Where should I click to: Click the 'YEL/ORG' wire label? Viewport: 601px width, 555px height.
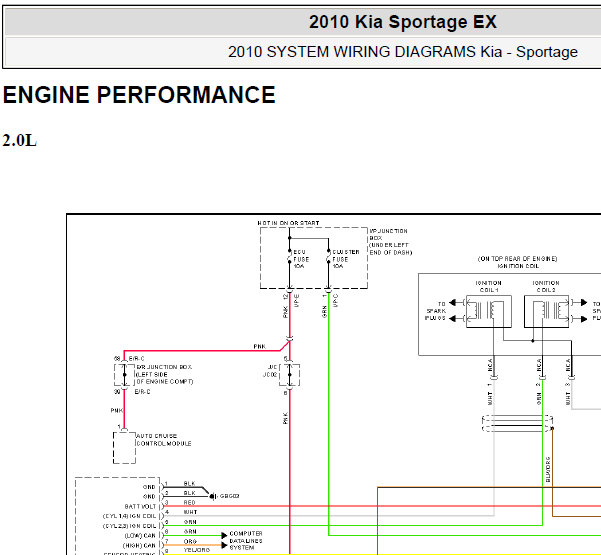click(197, 550)
